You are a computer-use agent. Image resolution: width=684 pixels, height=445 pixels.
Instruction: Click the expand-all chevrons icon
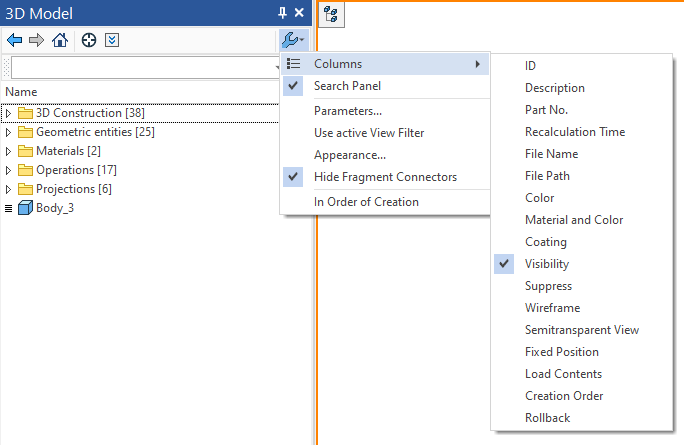coord(112,40)
